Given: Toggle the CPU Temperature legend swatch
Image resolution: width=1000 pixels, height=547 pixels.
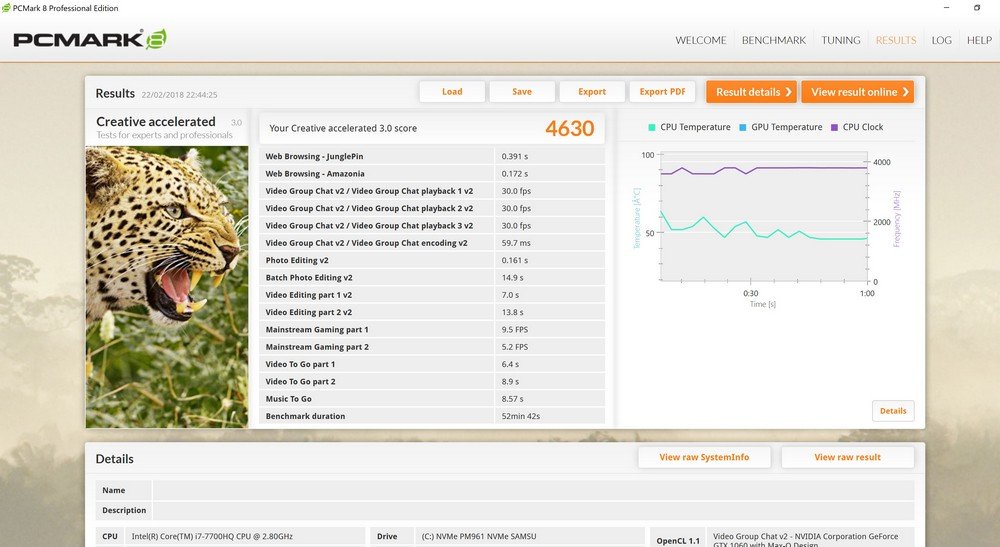Looking at the screenshot, I should click(652, 127).
